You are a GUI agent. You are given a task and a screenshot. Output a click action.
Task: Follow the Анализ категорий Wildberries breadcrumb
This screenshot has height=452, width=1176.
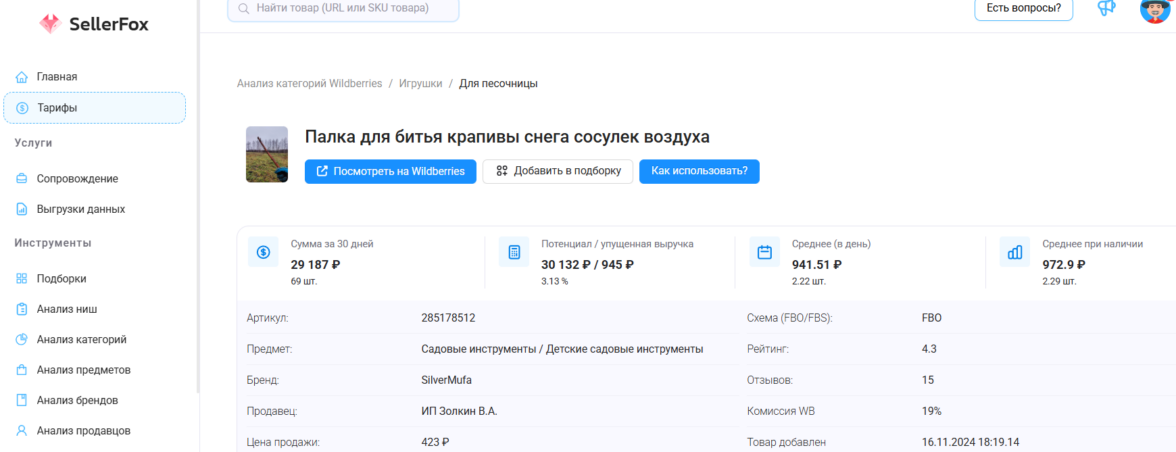[x=309, y=84]
